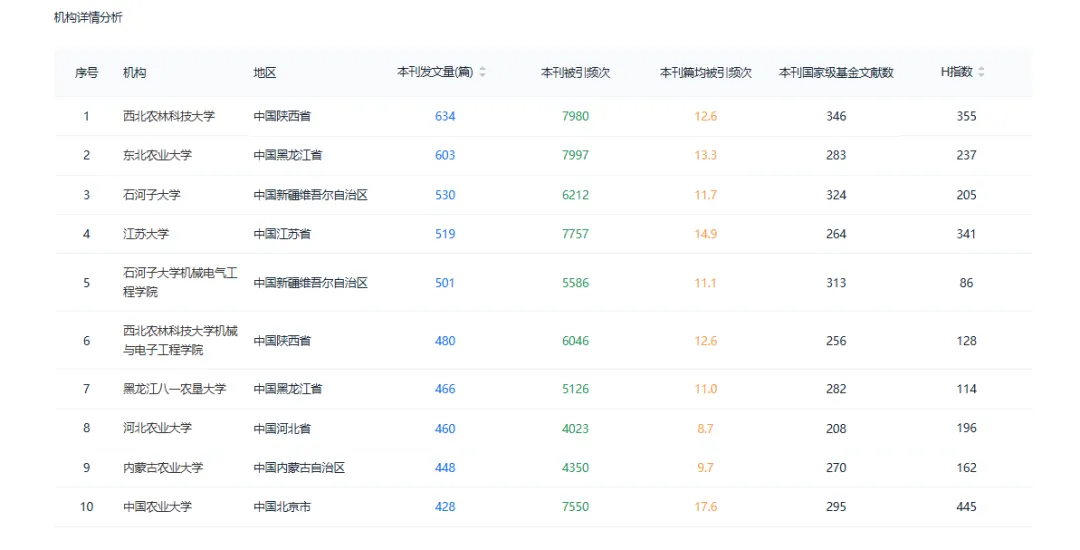Sort by 本刊发文量(篇) arrows icon

[482, 72]
